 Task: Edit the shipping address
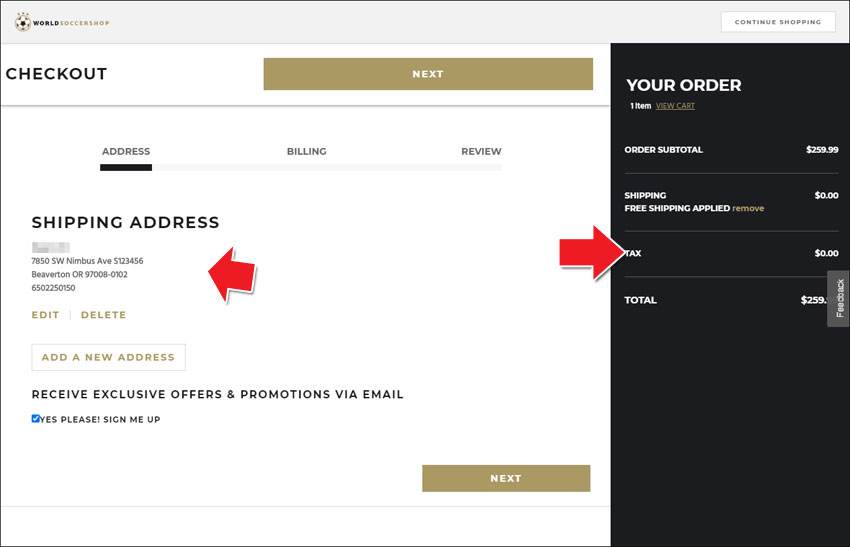pyautogui.click(x=45, y=315)
